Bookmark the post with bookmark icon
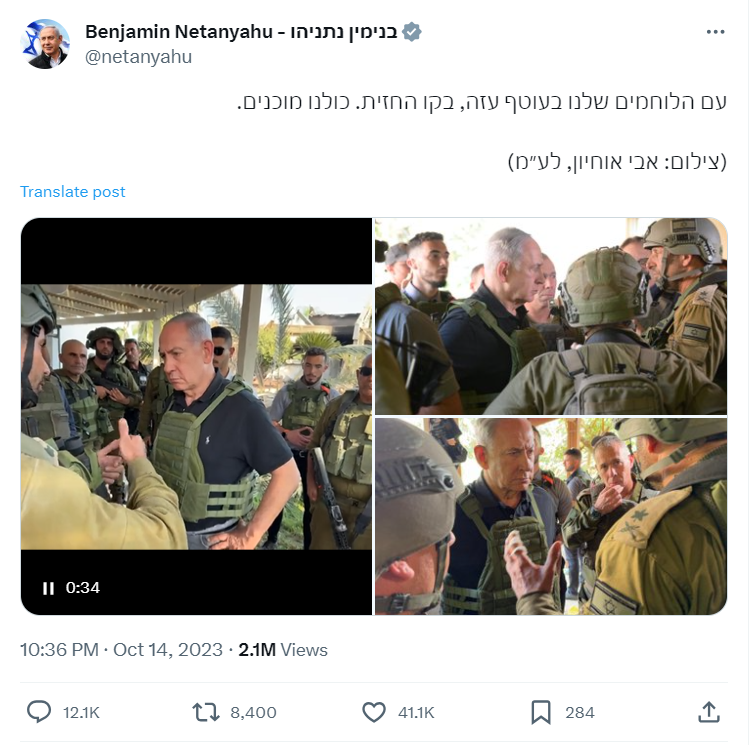 541,712
